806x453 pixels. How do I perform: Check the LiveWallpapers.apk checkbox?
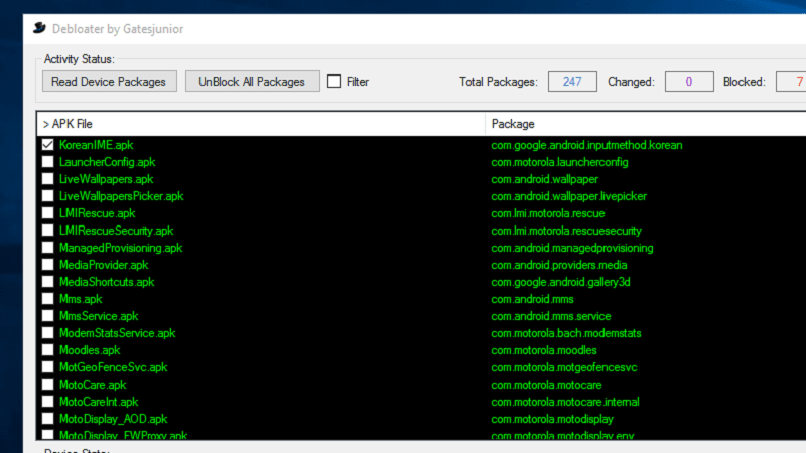[x=47, y=179]
